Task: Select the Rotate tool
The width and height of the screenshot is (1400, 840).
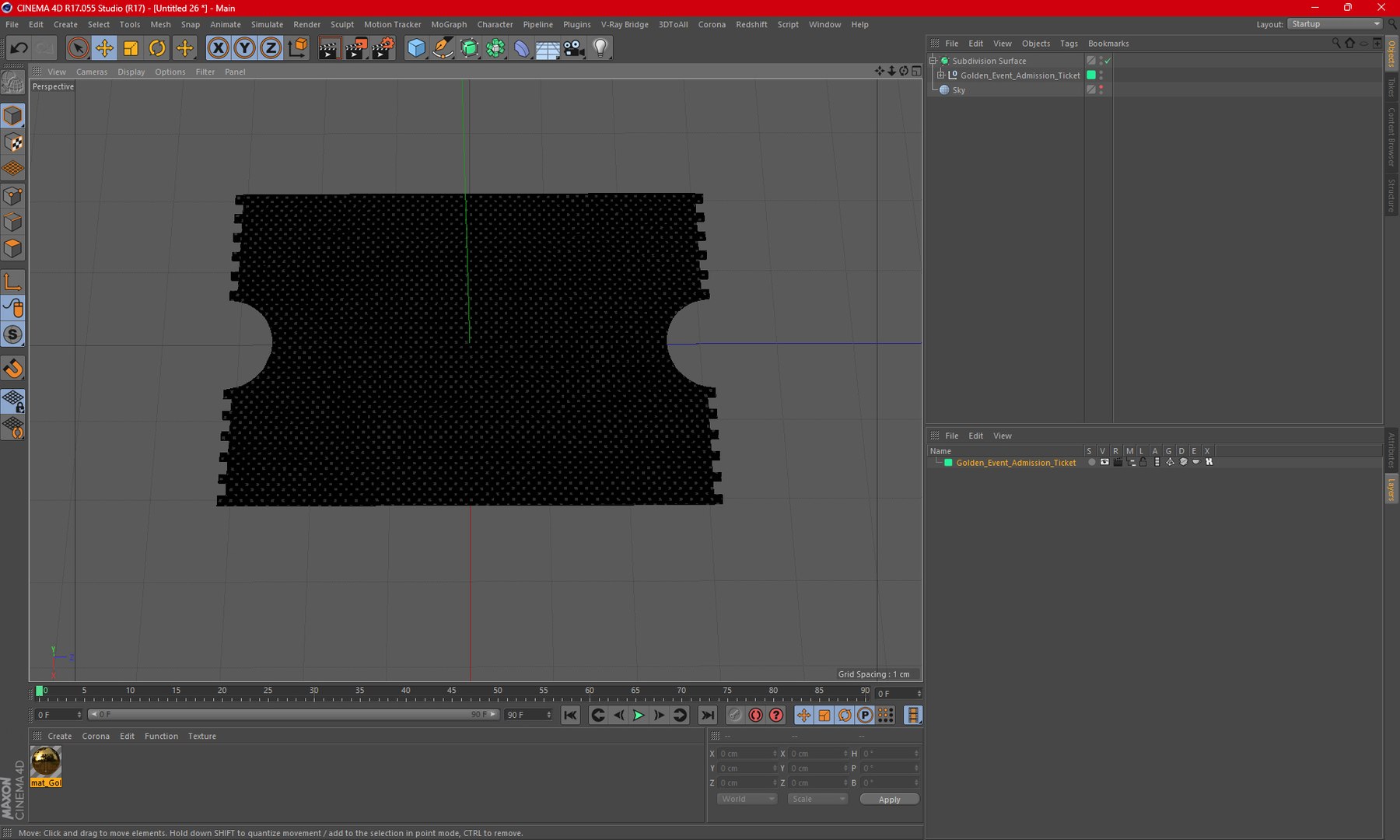Action: (x=157, y=48)
